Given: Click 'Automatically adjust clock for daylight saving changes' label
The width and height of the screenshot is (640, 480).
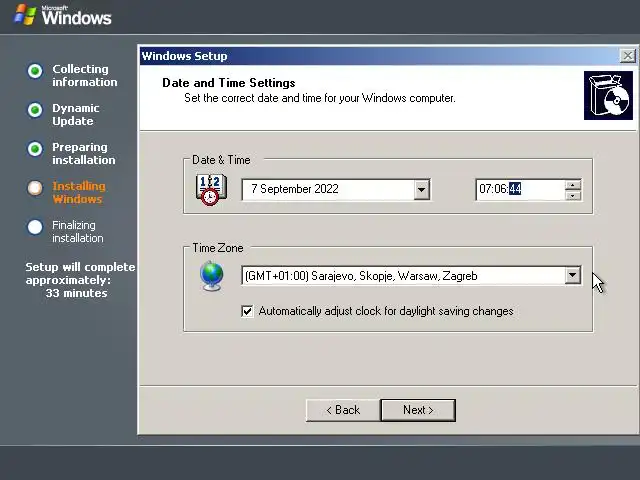Looking at the screenshot, I should click(x=386, y=311).
